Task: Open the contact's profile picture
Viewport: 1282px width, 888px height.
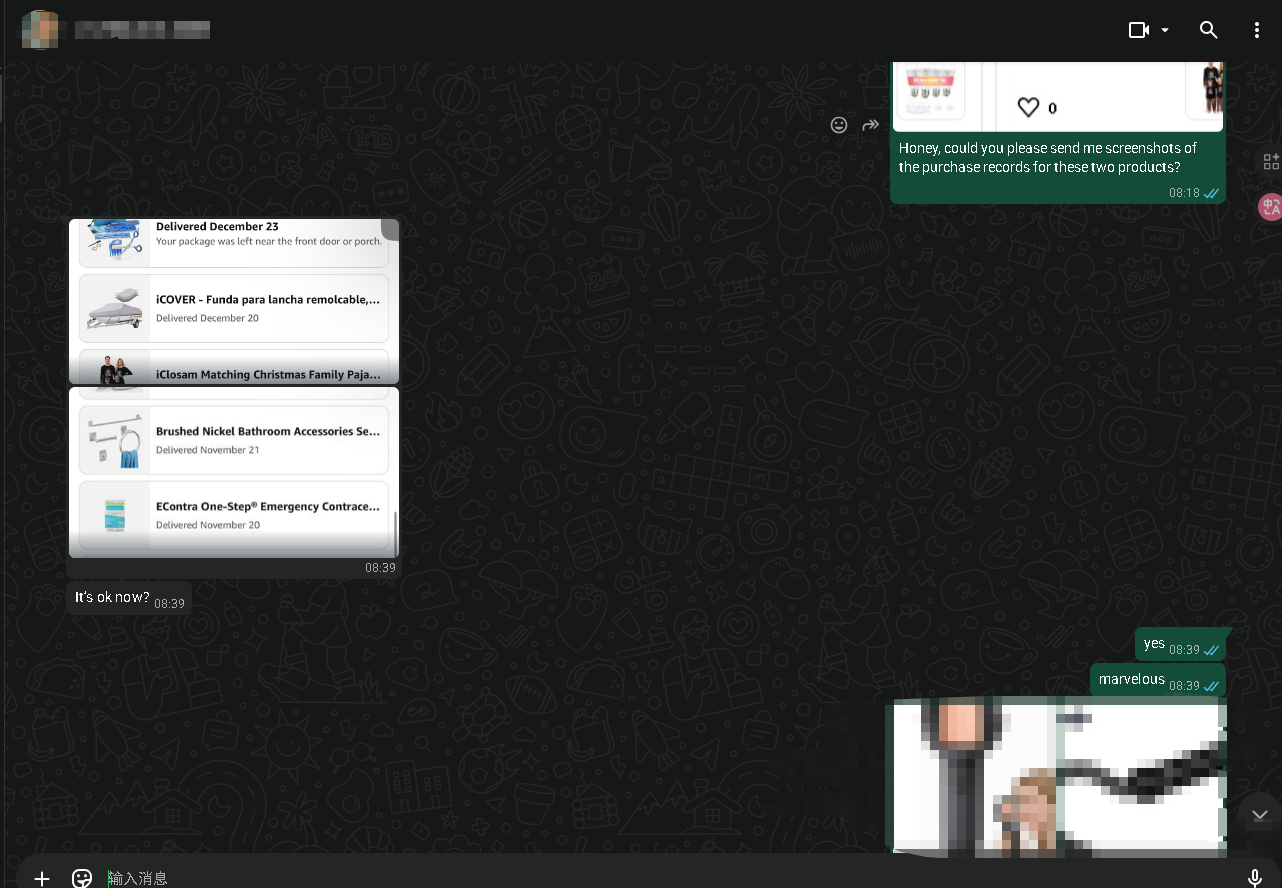Action: [40, 30]
